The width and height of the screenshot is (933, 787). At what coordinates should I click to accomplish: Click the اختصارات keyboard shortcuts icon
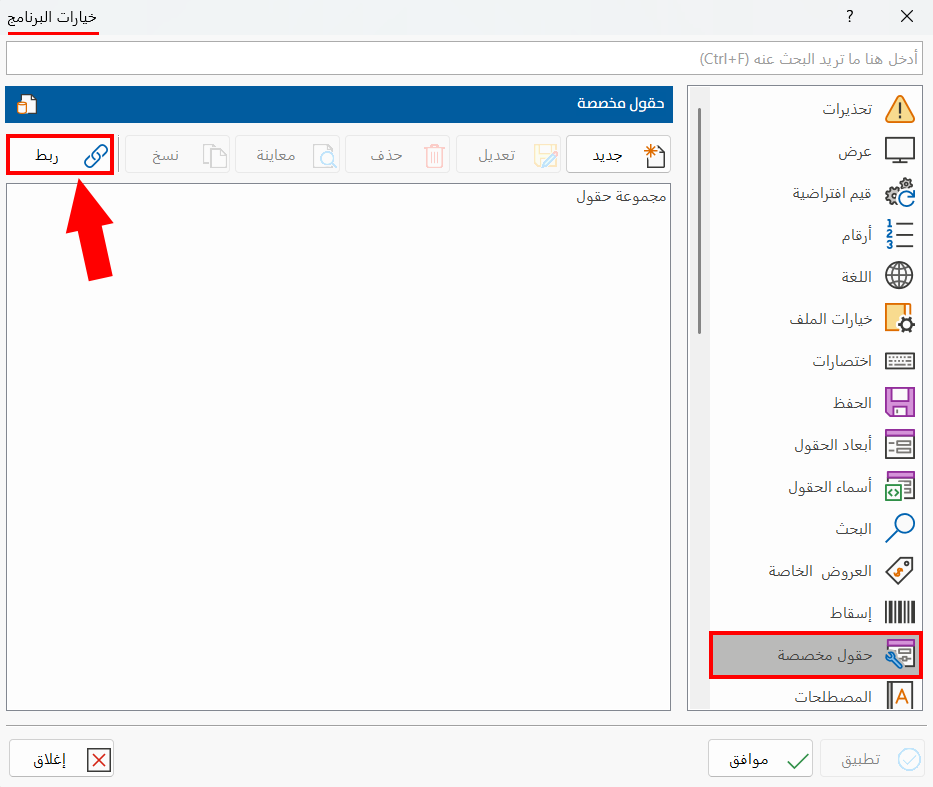pos(899,361)
